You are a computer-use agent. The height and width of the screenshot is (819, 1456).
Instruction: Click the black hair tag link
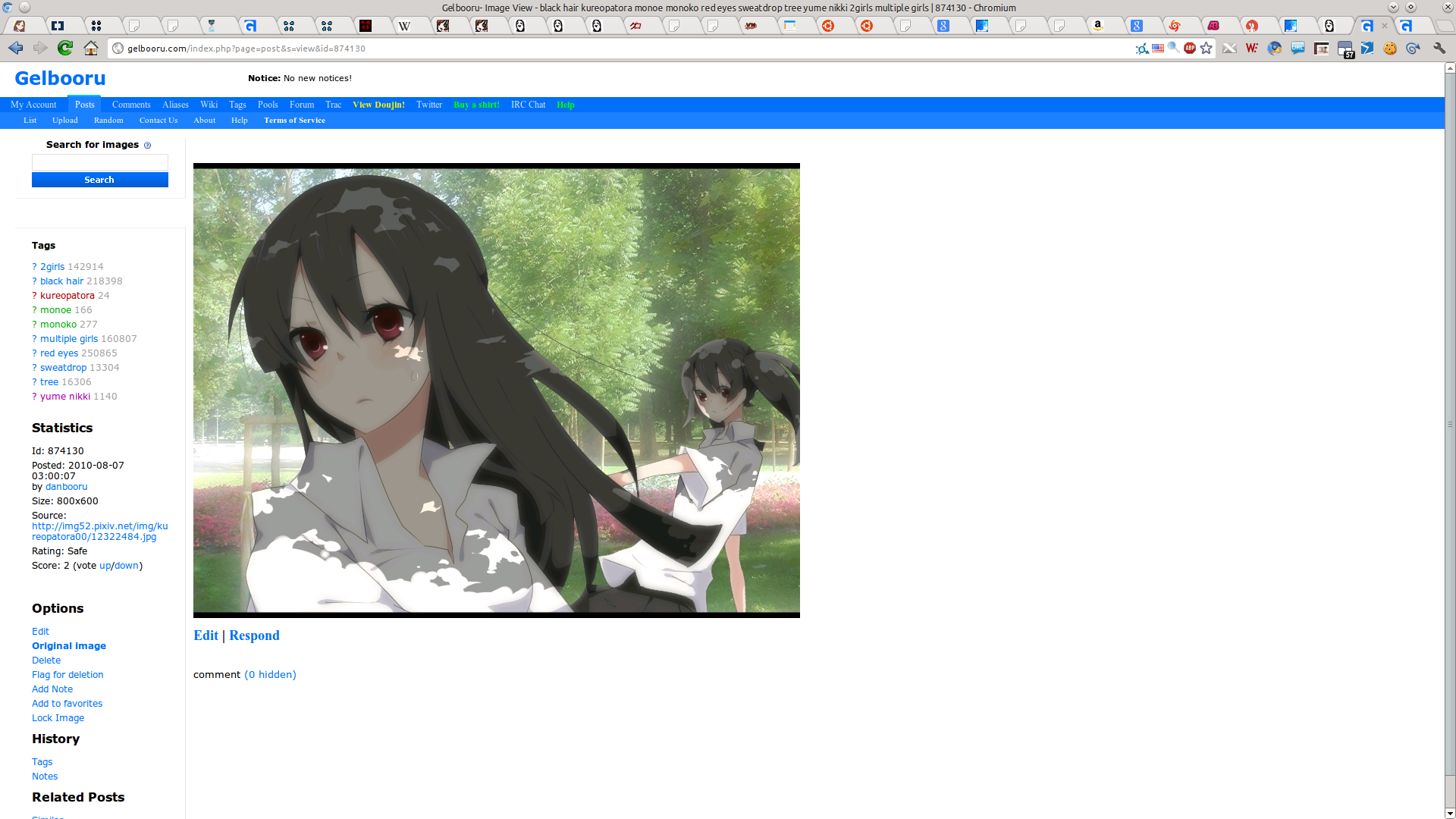point(61,281)
